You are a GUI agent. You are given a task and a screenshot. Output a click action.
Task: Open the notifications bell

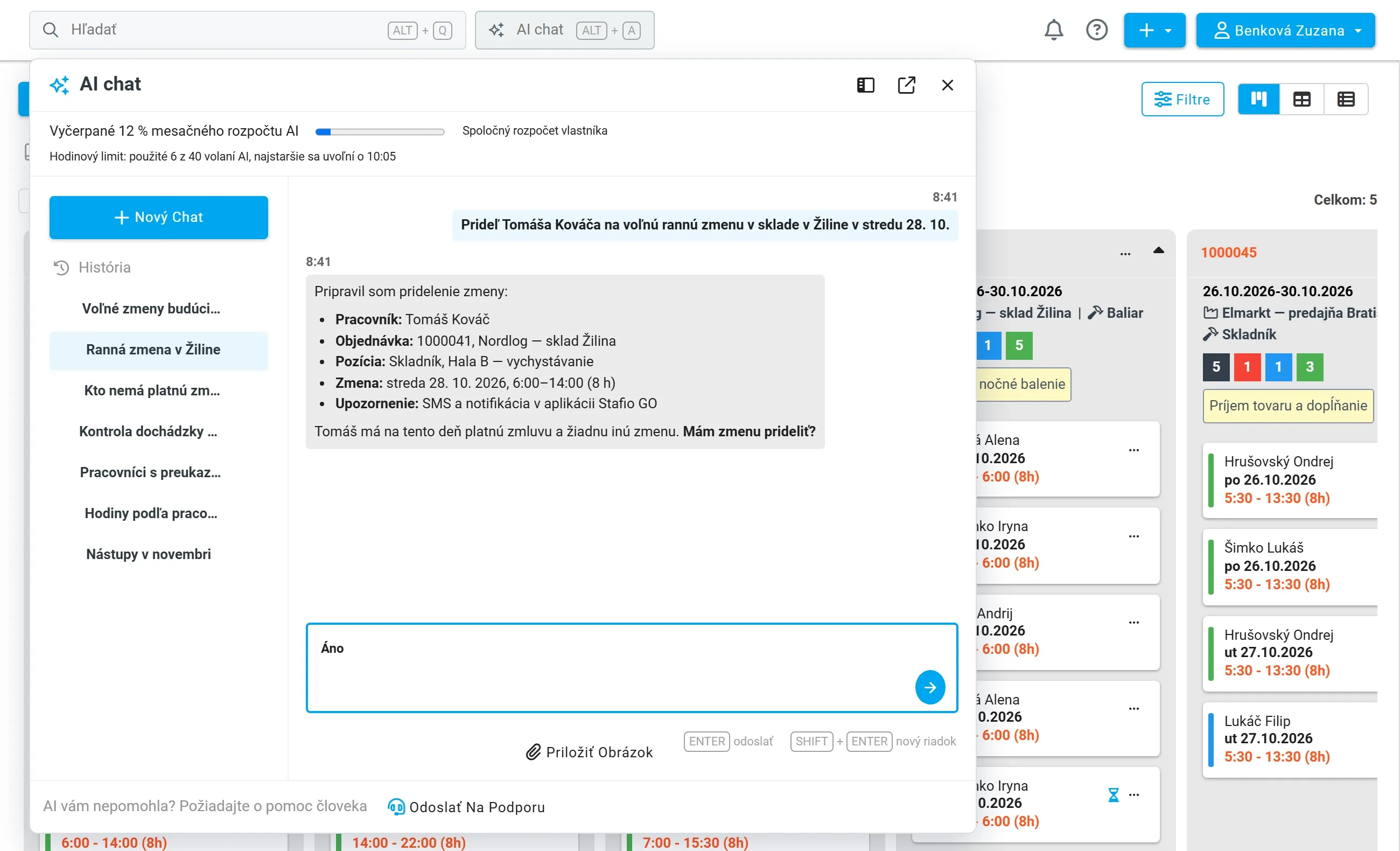point(1053,30)
